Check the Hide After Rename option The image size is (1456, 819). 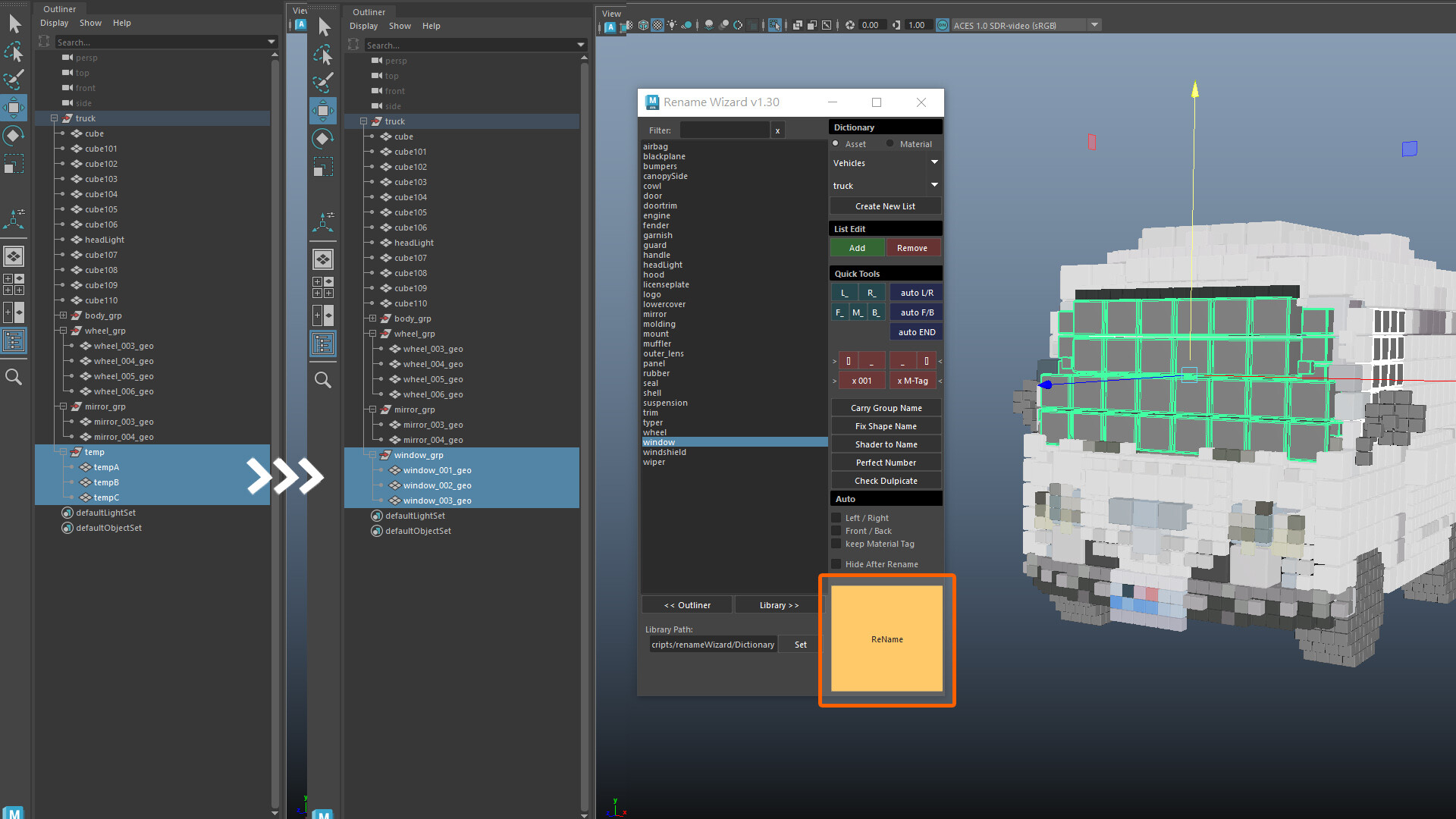click(x=836, y=563)
